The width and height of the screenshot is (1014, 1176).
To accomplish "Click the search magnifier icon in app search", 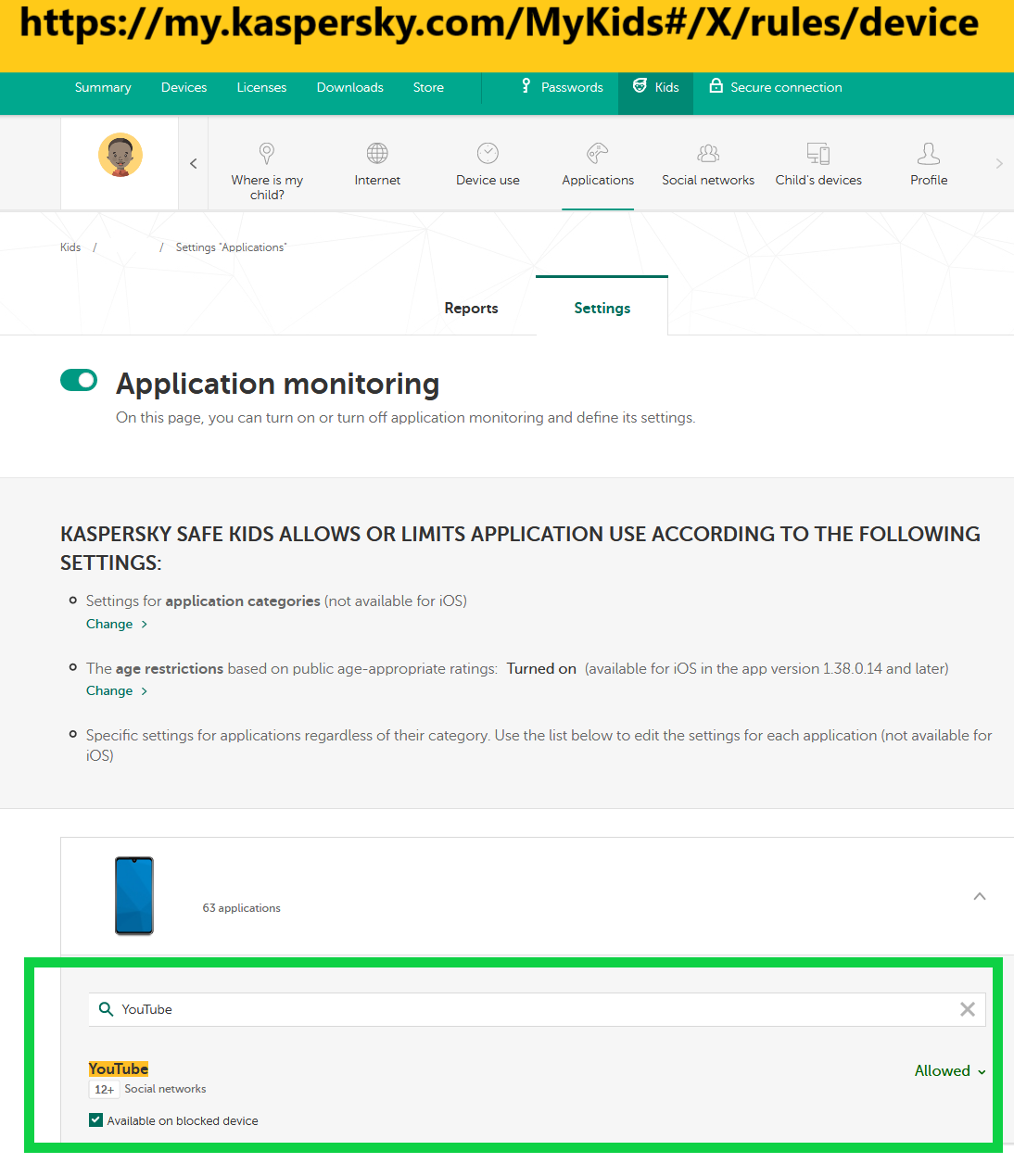I will pos(106,1009).
